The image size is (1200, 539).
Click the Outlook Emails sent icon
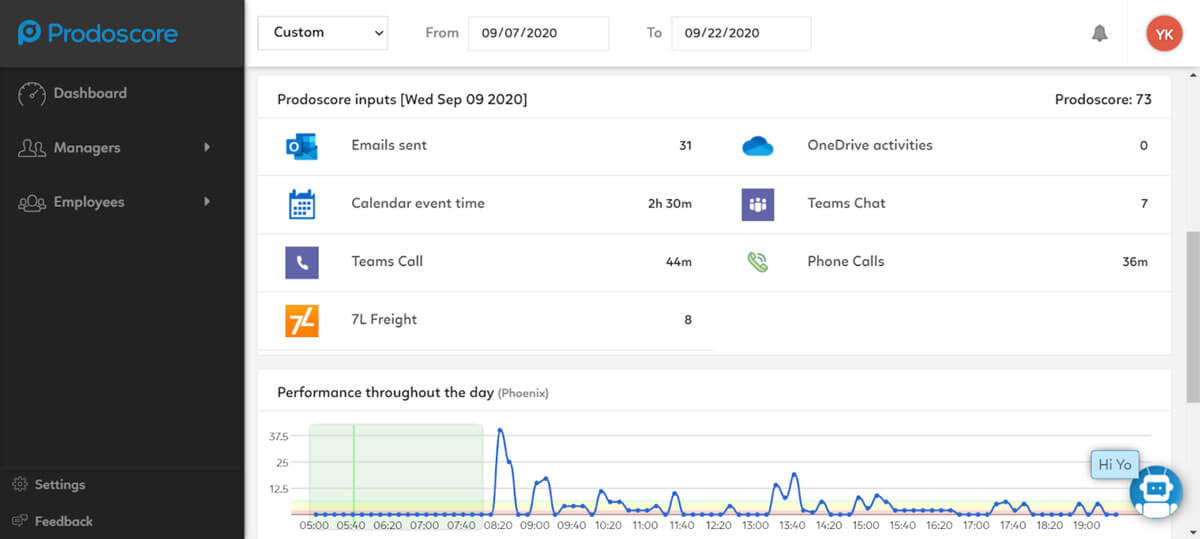coord(301,146)
